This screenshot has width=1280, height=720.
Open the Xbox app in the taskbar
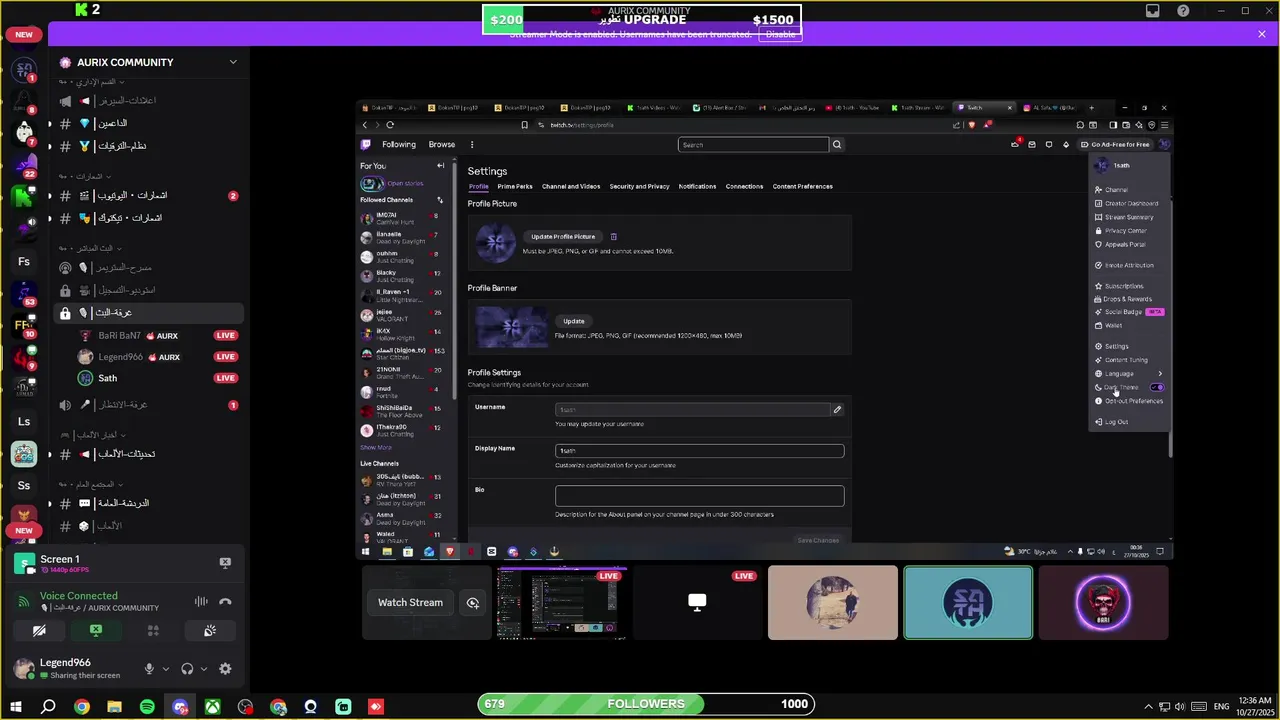pyautogui.click(x=213, y=706)
